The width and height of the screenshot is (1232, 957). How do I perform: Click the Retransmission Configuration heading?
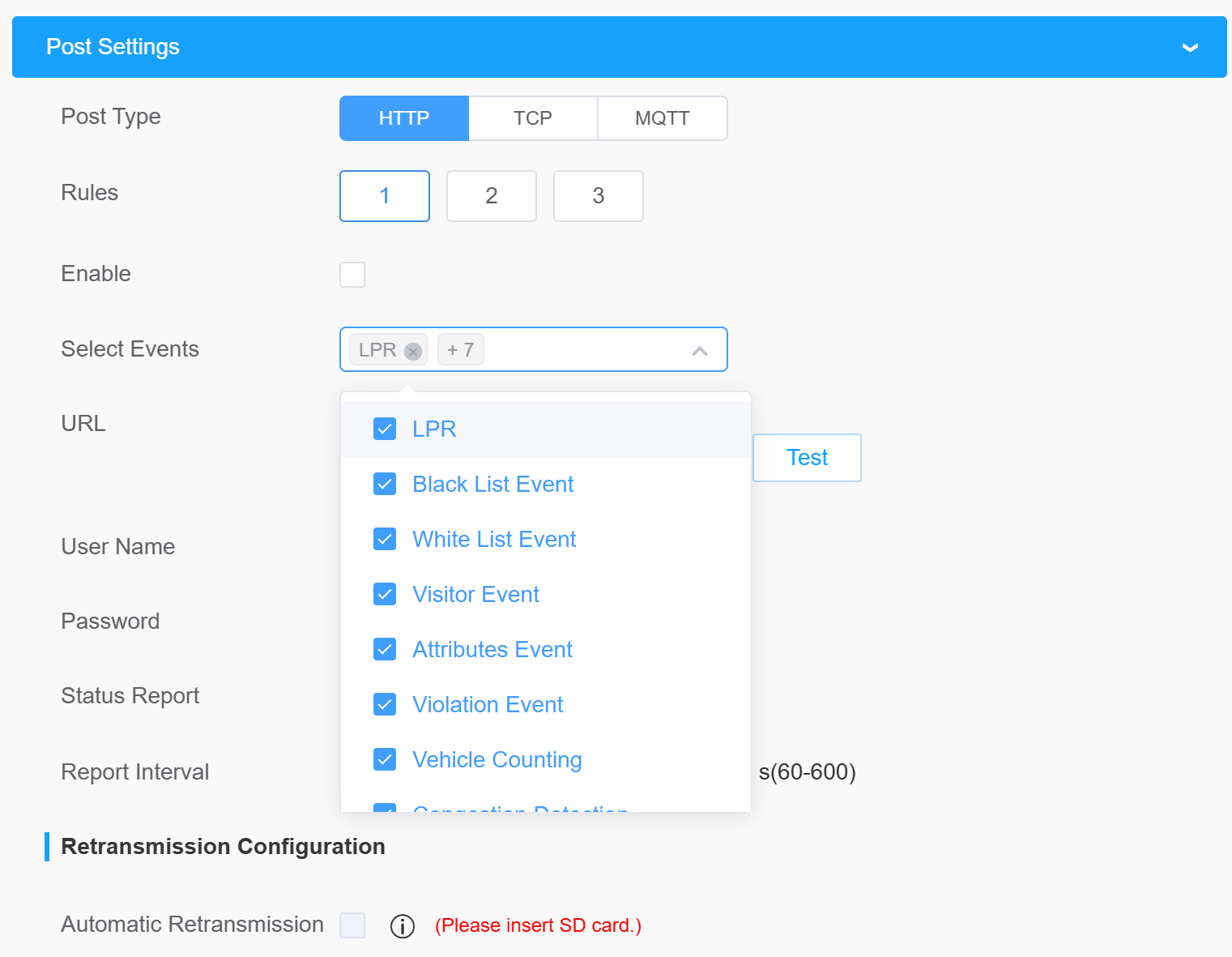[x=223, y=847]
